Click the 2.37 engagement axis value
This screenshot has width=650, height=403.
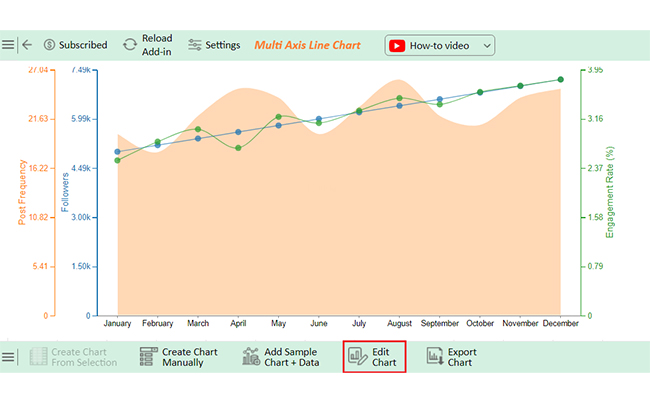click(x=595, y=168)
